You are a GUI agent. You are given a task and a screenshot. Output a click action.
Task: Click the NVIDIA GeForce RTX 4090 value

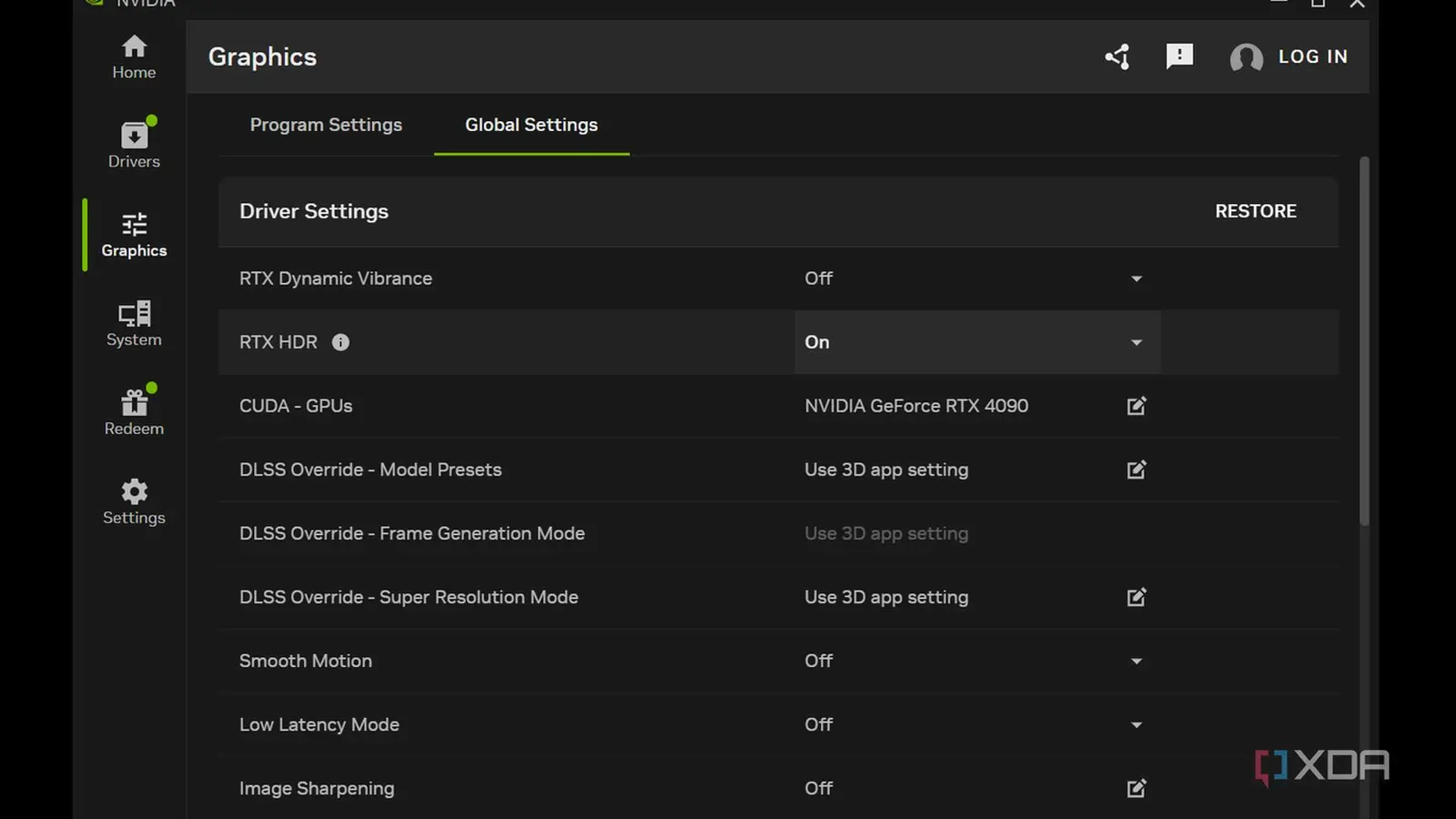(916, 406)
